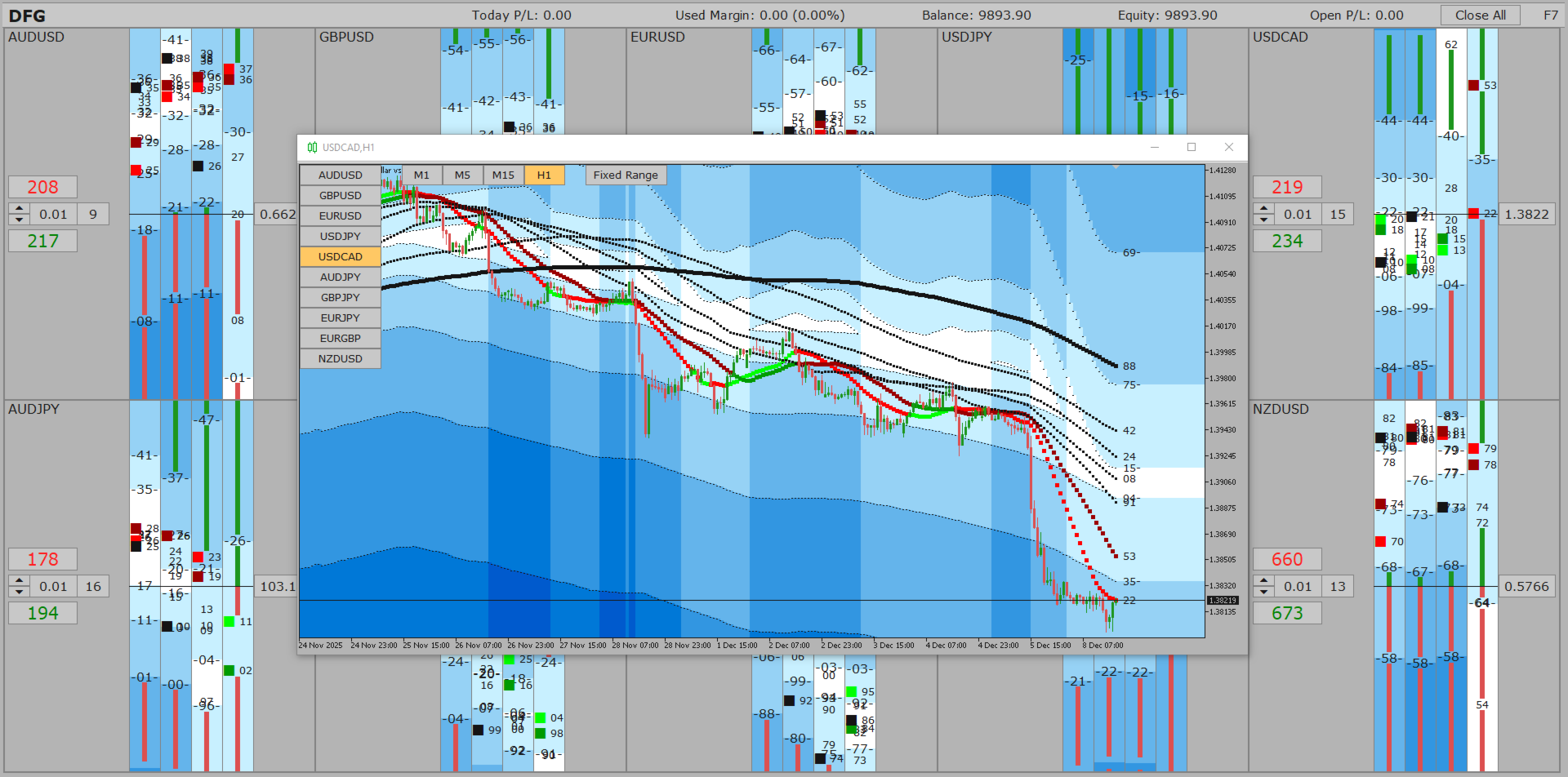Click the EURUSD panel title
Image resolution: width=1568 pixels, height=777 pixels.
coord(657,37)
